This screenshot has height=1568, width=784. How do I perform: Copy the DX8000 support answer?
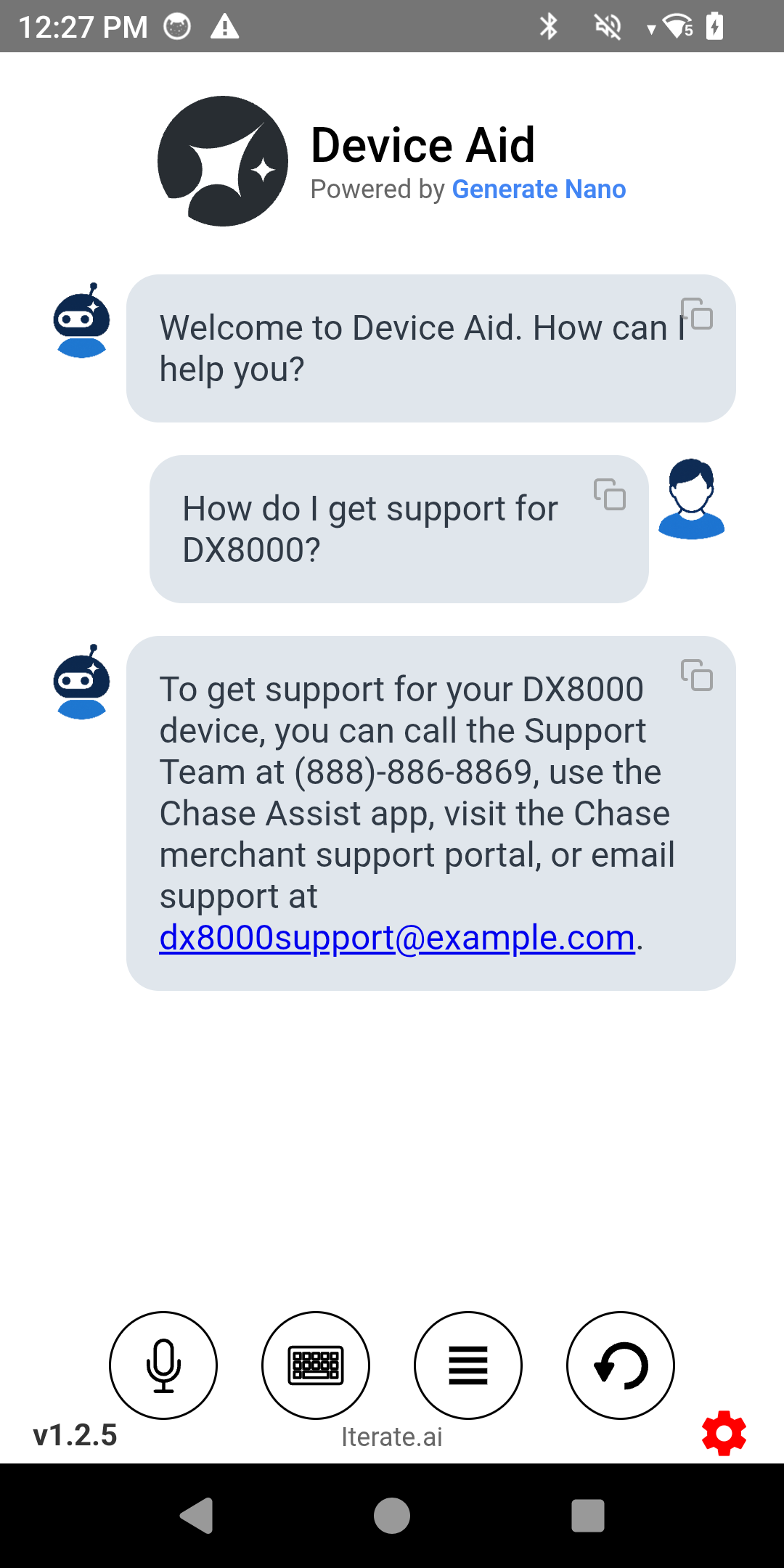[x=697, y=675]
